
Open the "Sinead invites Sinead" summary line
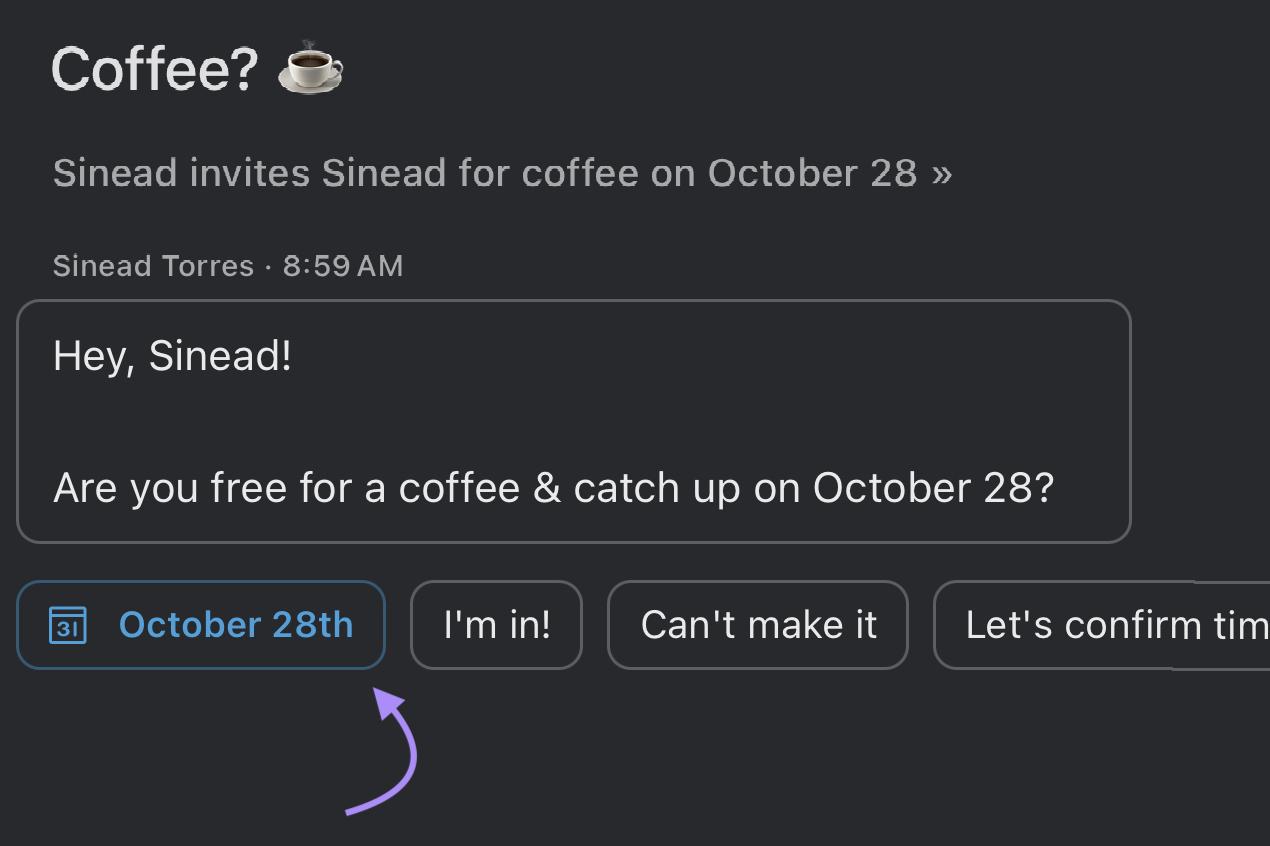[x=250, y=174]
